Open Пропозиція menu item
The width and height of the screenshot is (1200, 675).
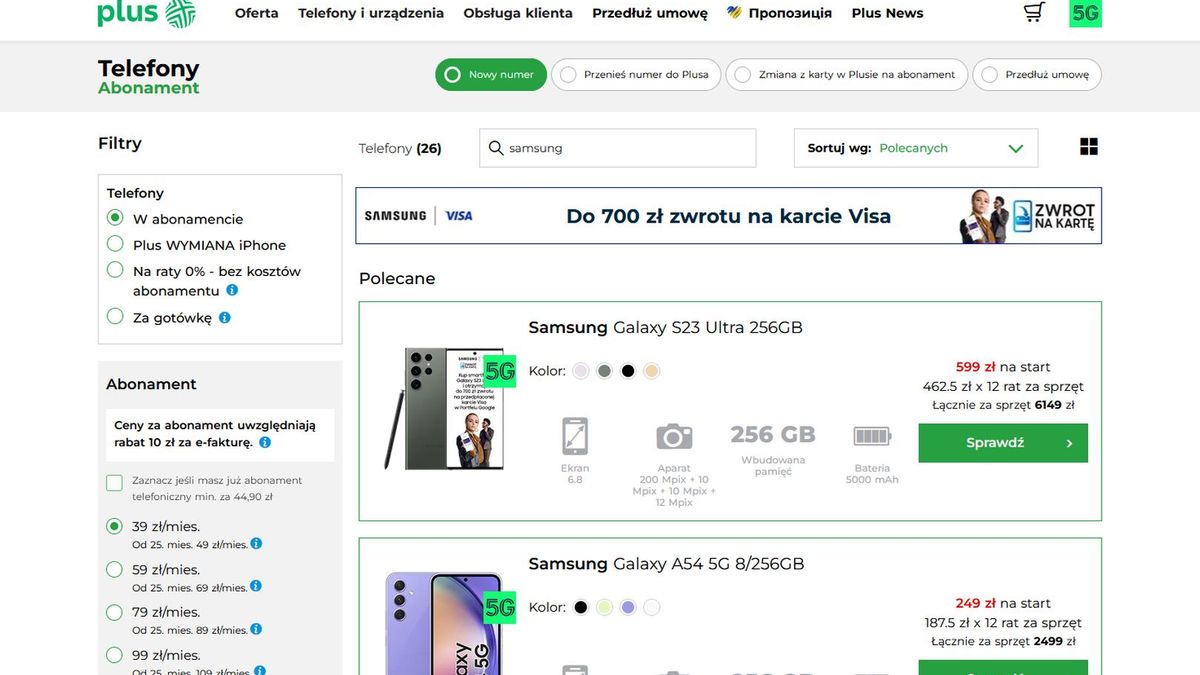[790, 13]
